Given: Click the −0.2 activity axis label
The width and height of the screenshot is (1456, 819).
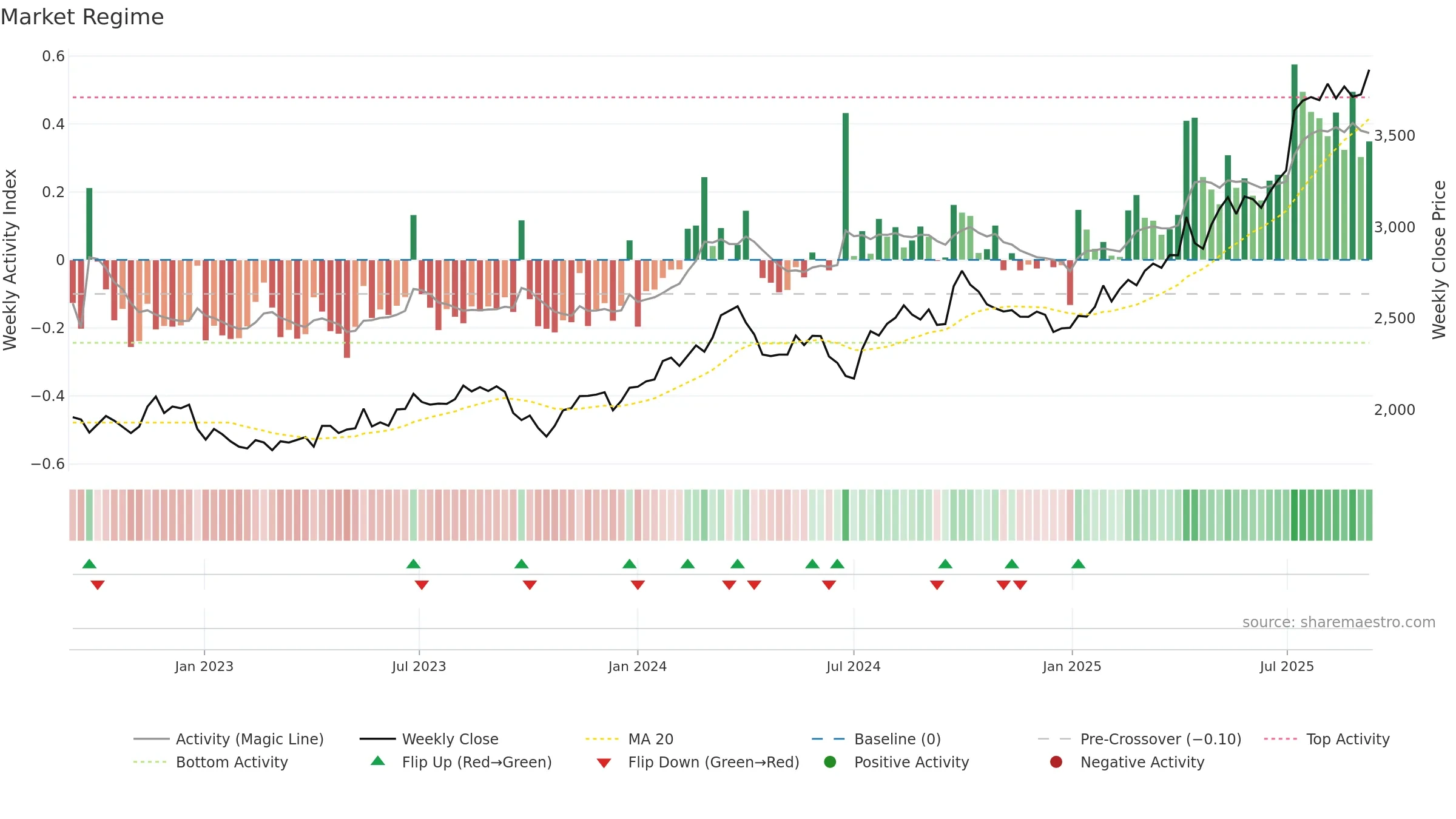Looking at the screenshot, I should pyautogui.click(x=48, y=328).
